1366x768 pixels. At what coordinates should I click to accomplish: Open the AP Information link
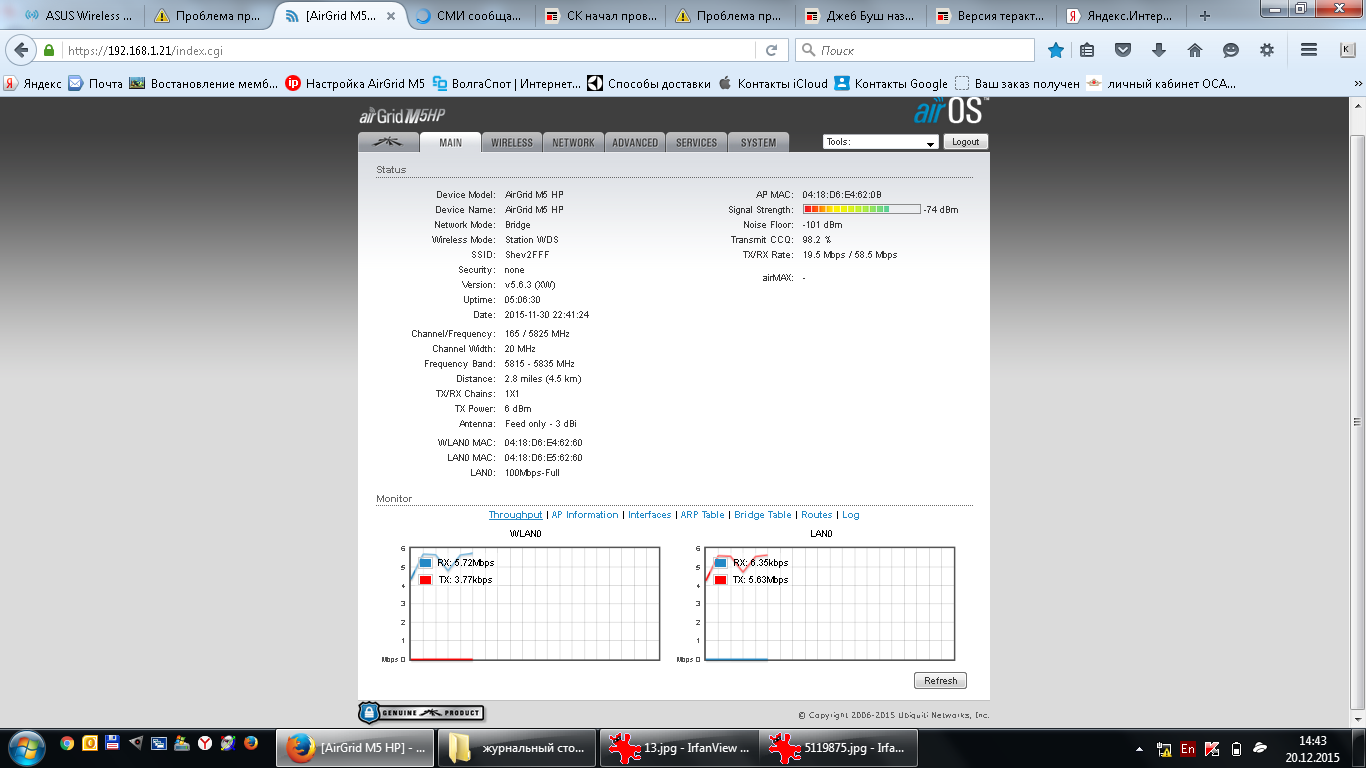tap(585, 515)
